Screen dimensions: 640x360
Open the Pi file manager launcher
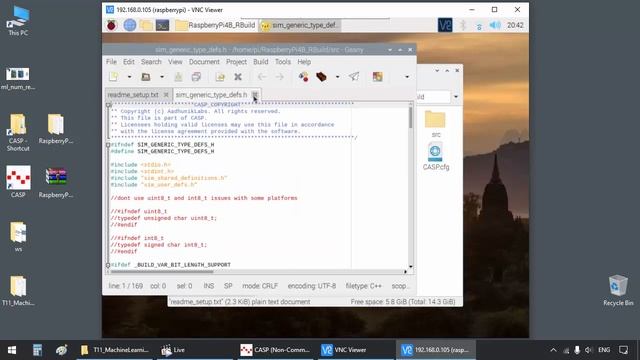146,25
